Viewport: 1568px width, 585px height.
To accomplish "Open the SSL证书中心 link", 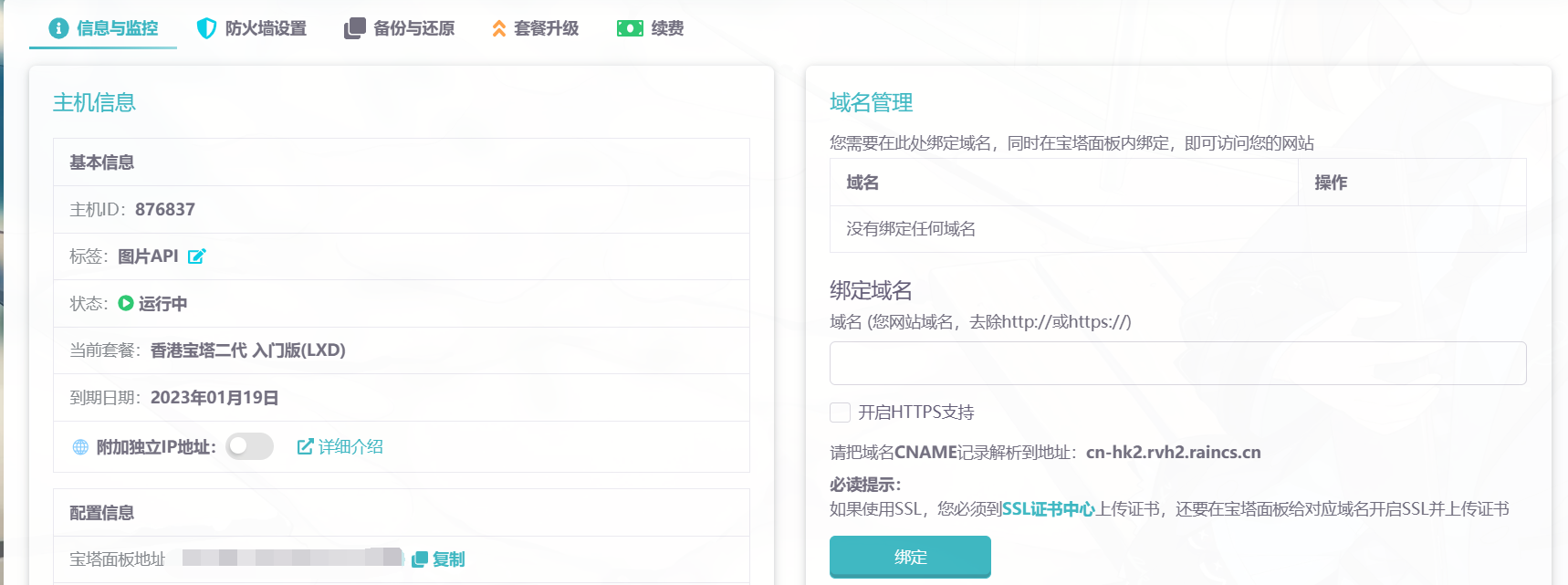I will click(1048, 509).
